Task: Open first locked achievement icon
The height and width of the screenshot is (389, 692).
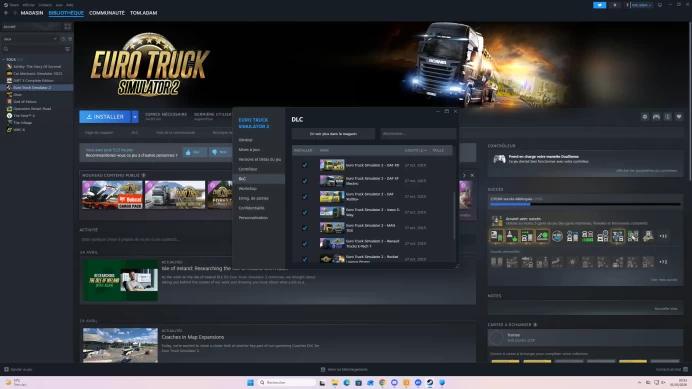Action: point(496,262)
